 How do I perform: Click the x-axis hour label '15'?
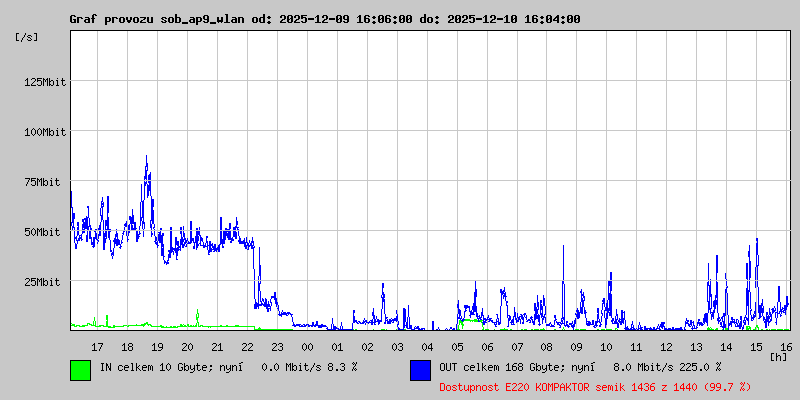pos(757,347)
